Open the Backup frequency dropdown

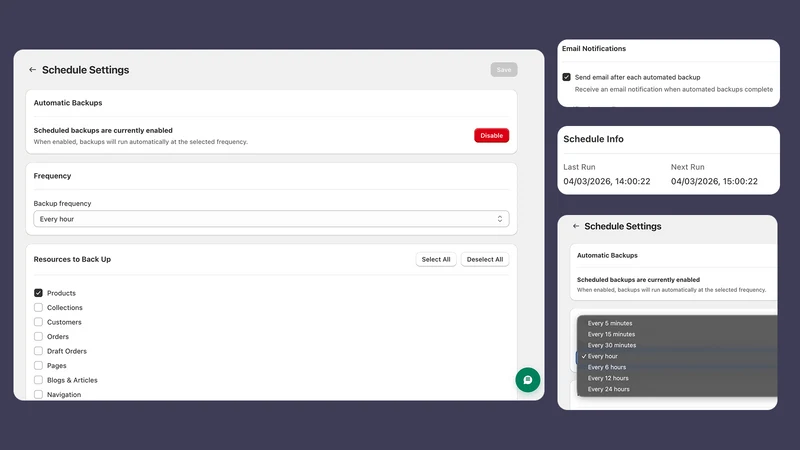[x=271, y=219]
